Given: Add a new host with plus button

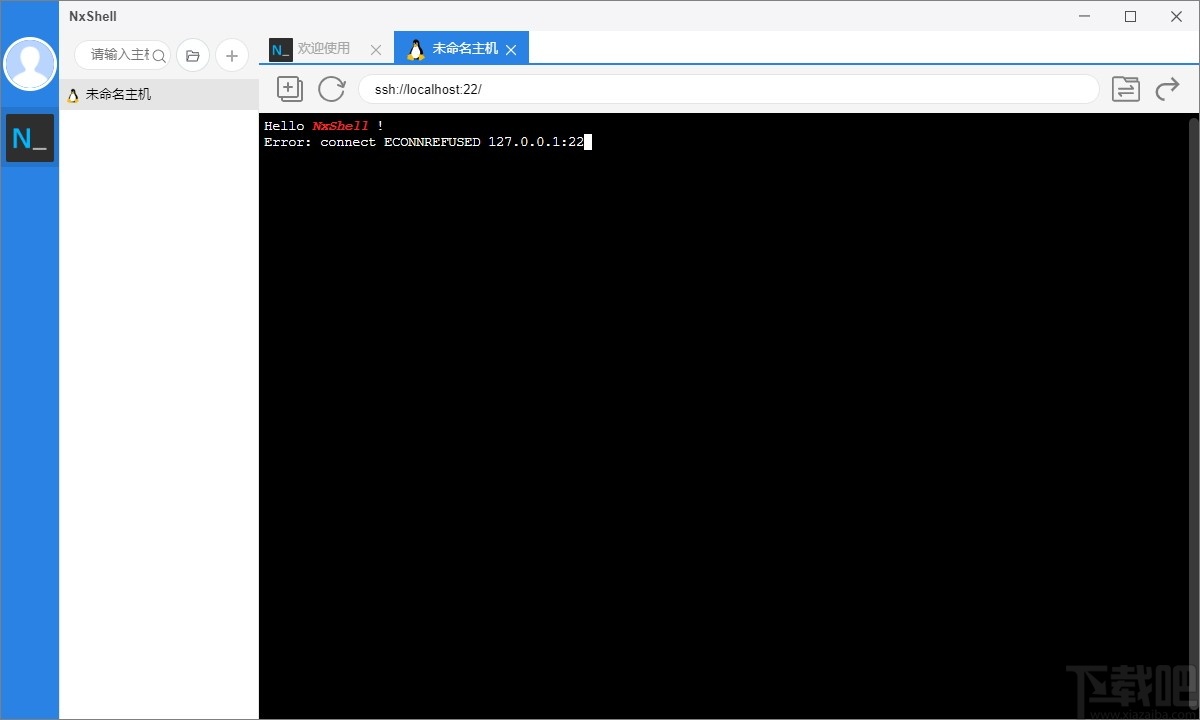Looking at the screenshot, I should click(232, 56).
